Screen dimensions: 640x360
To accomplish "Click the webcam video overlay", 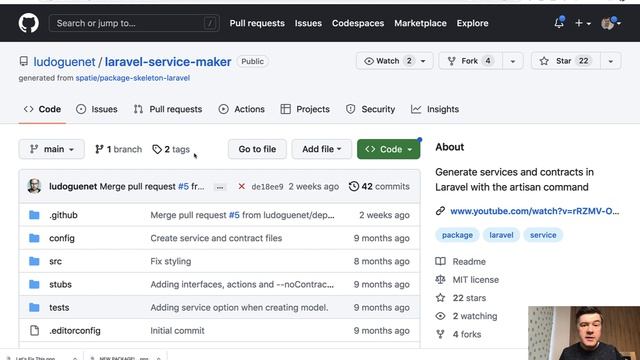I will pos(584,333).
